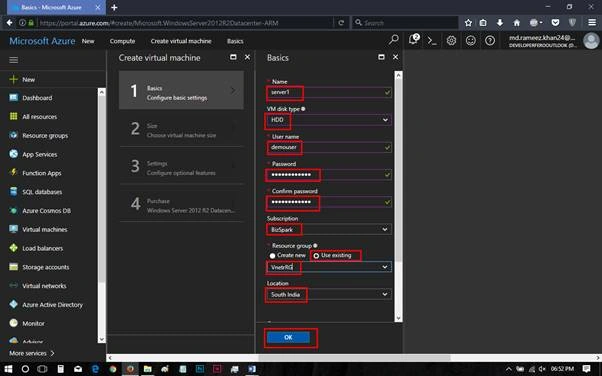Click the green plus New icon

pos(13,79)
